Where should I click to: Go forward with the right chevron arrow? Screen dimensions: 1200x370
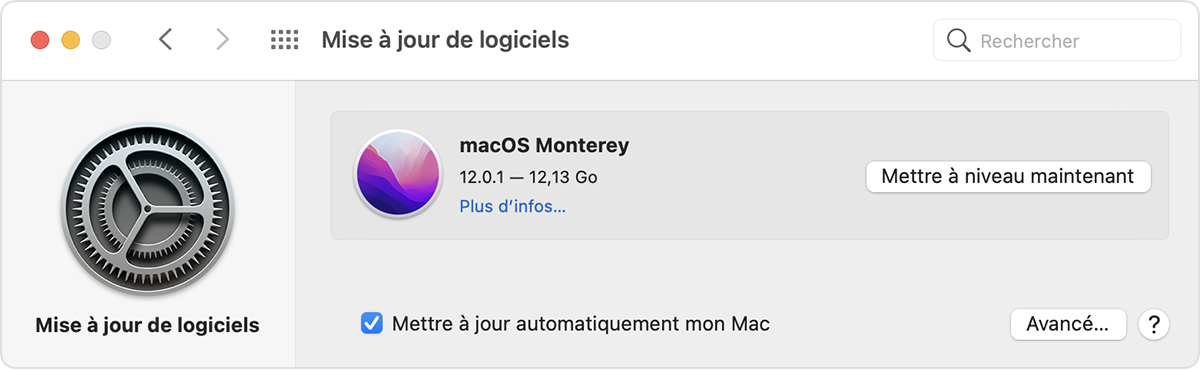point(222,40)
